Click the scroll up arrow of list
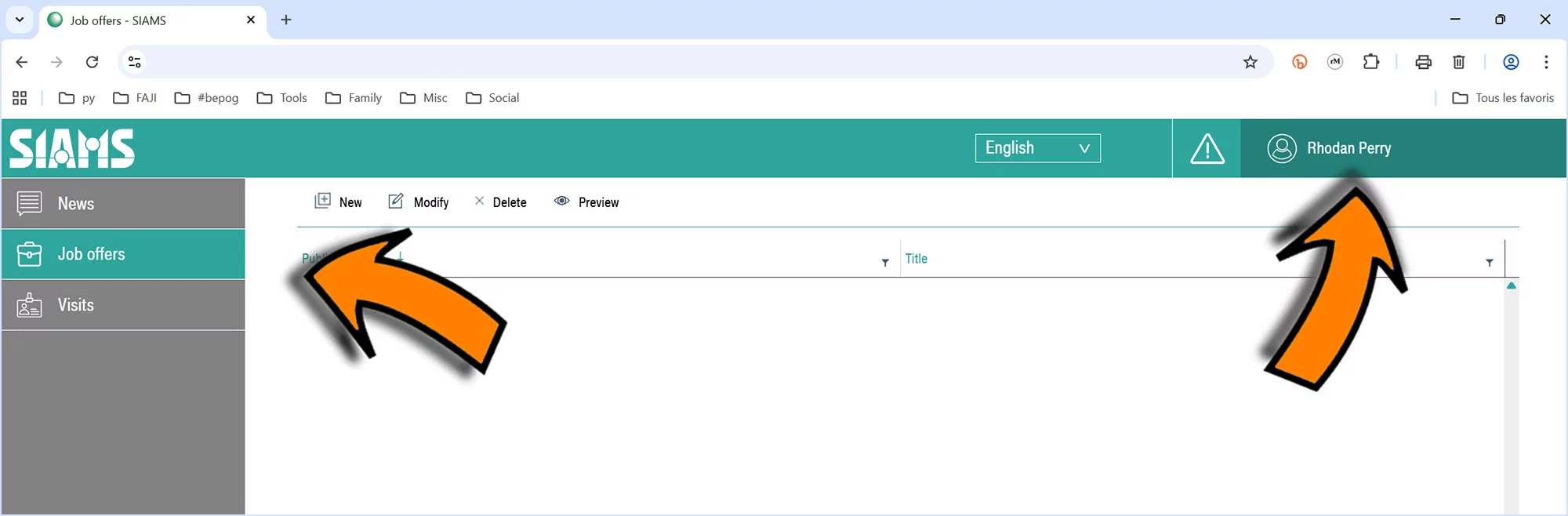Image resolution: width=1568 pixels, height=516 pixels. click(x=1511, y=285)
